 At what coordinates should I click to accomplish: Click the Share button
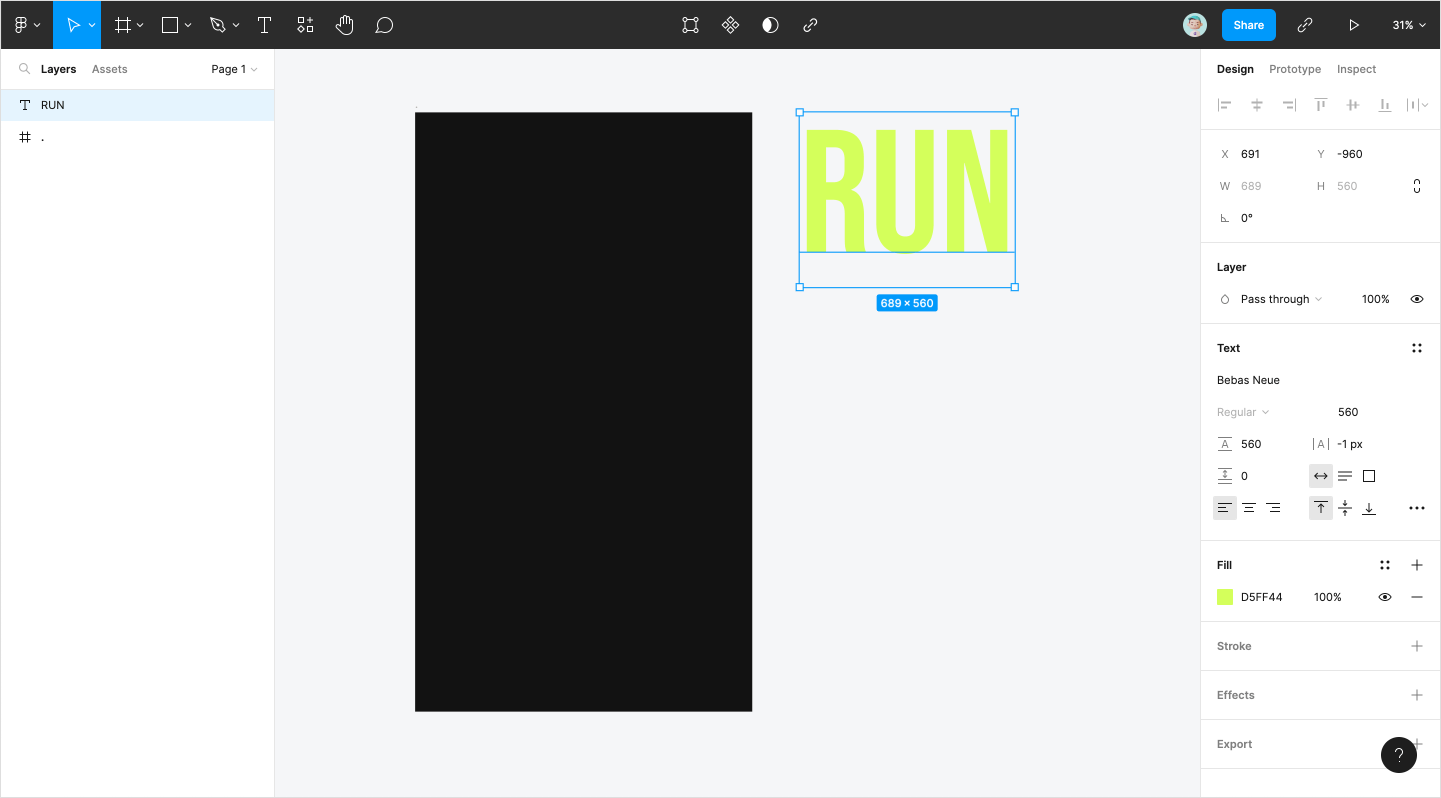click(1248, 25)
